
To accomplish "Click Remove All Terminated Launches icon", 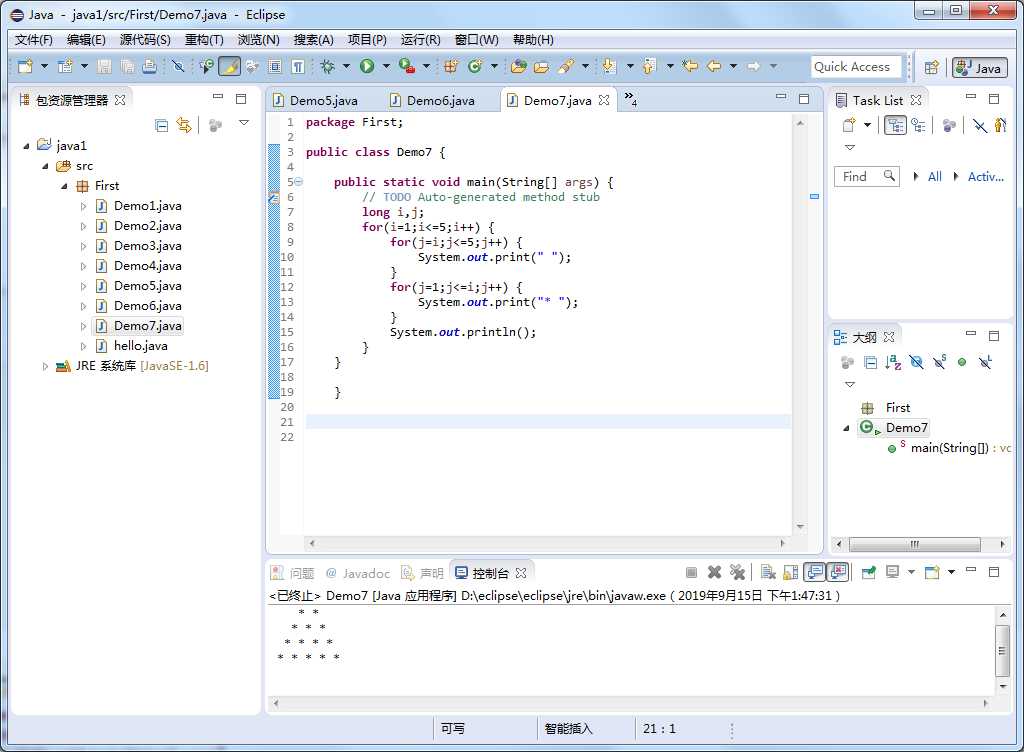I will (737, 572).
